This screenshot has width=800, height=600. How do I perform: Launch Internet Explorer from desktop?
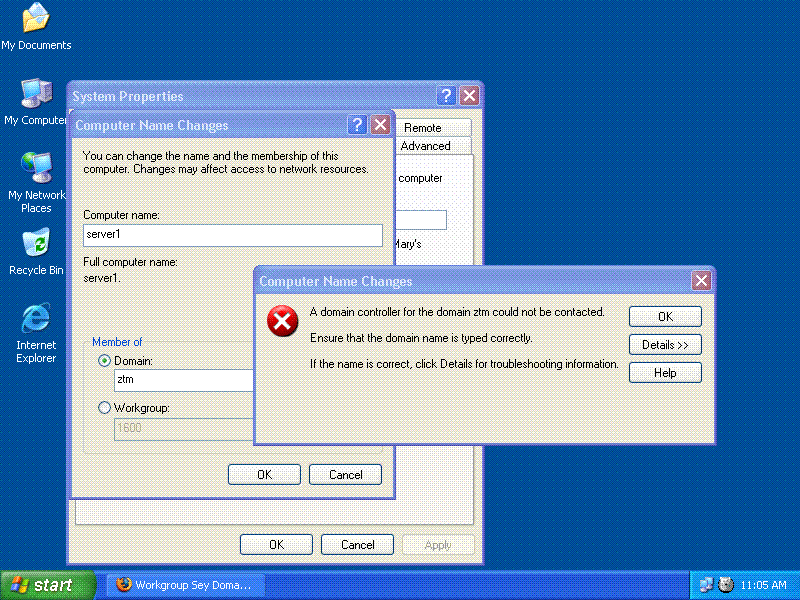click(x=36, y=320)
